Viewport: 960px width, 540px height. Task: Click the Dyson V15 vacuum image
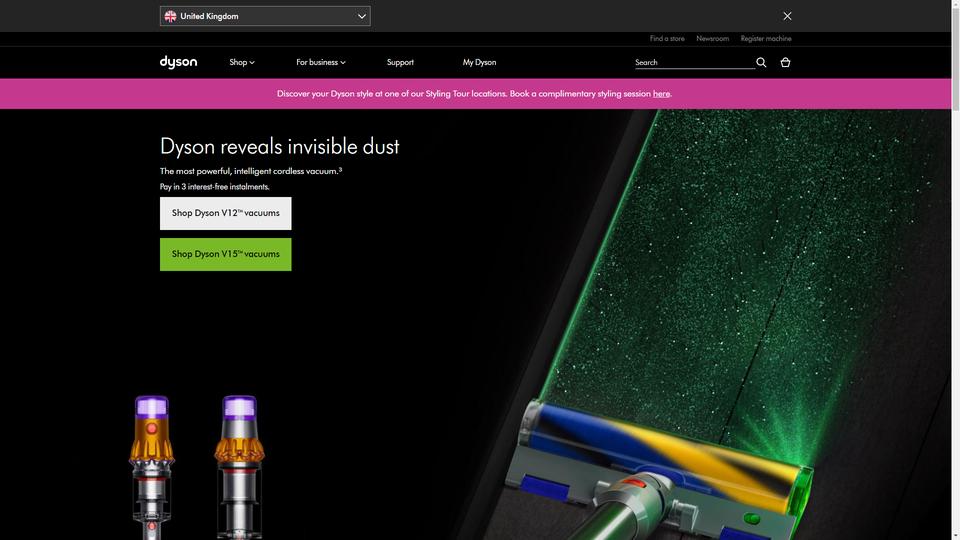239,467
